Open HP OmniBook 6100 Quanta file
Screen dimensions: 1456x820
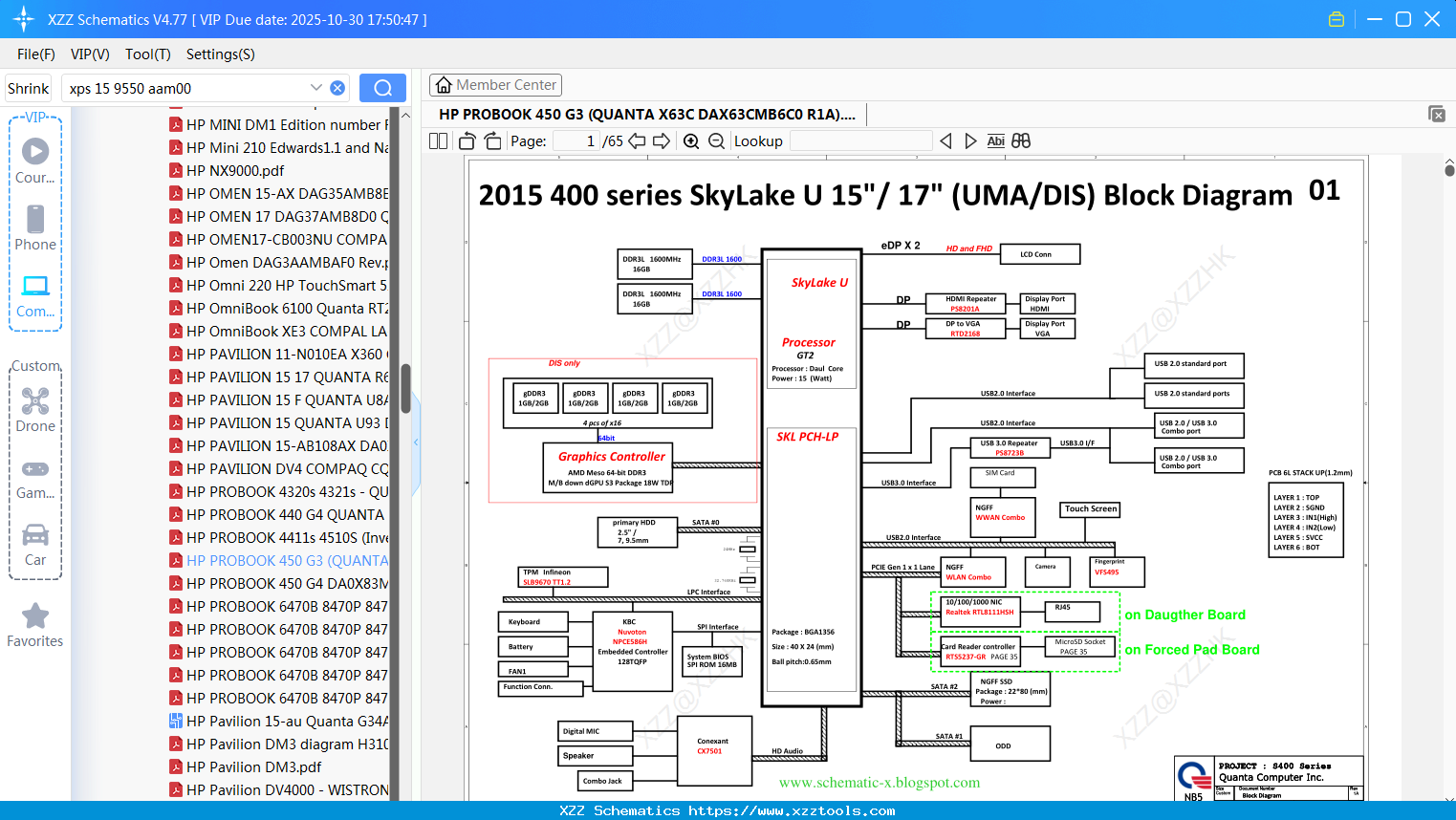(279, 308)
